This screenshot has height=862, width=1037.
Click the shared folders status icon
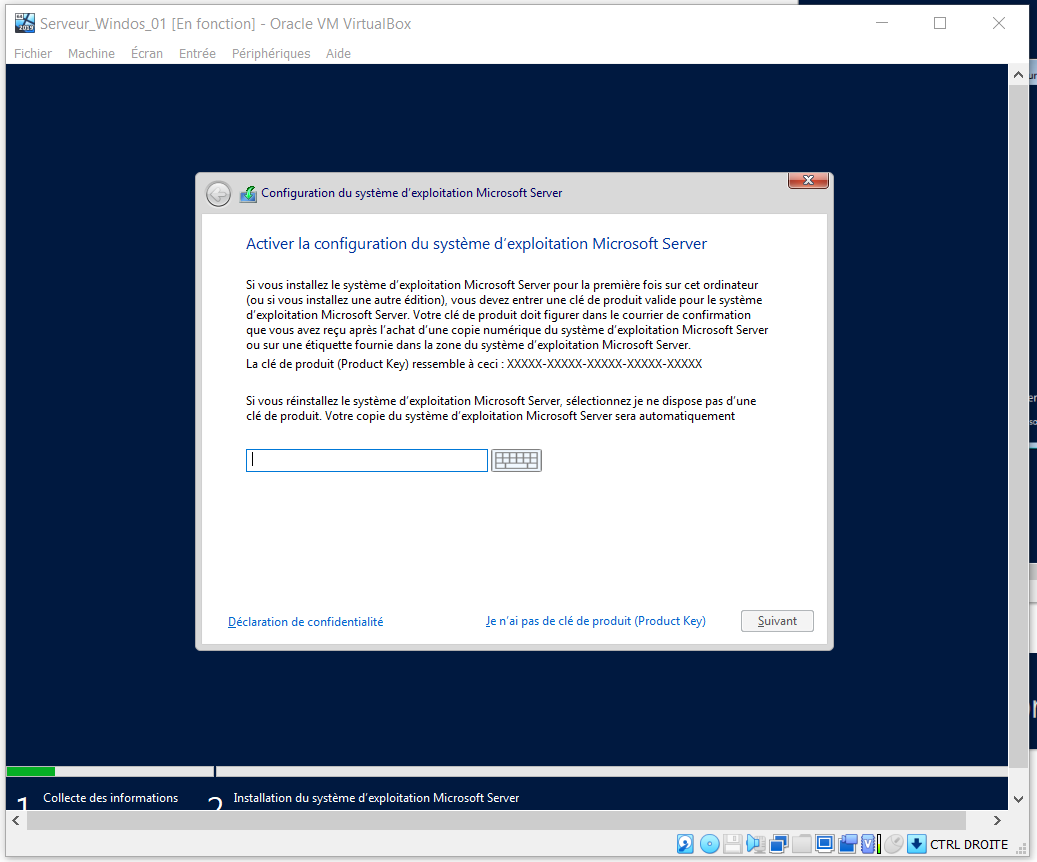click(x=802, y=844)
